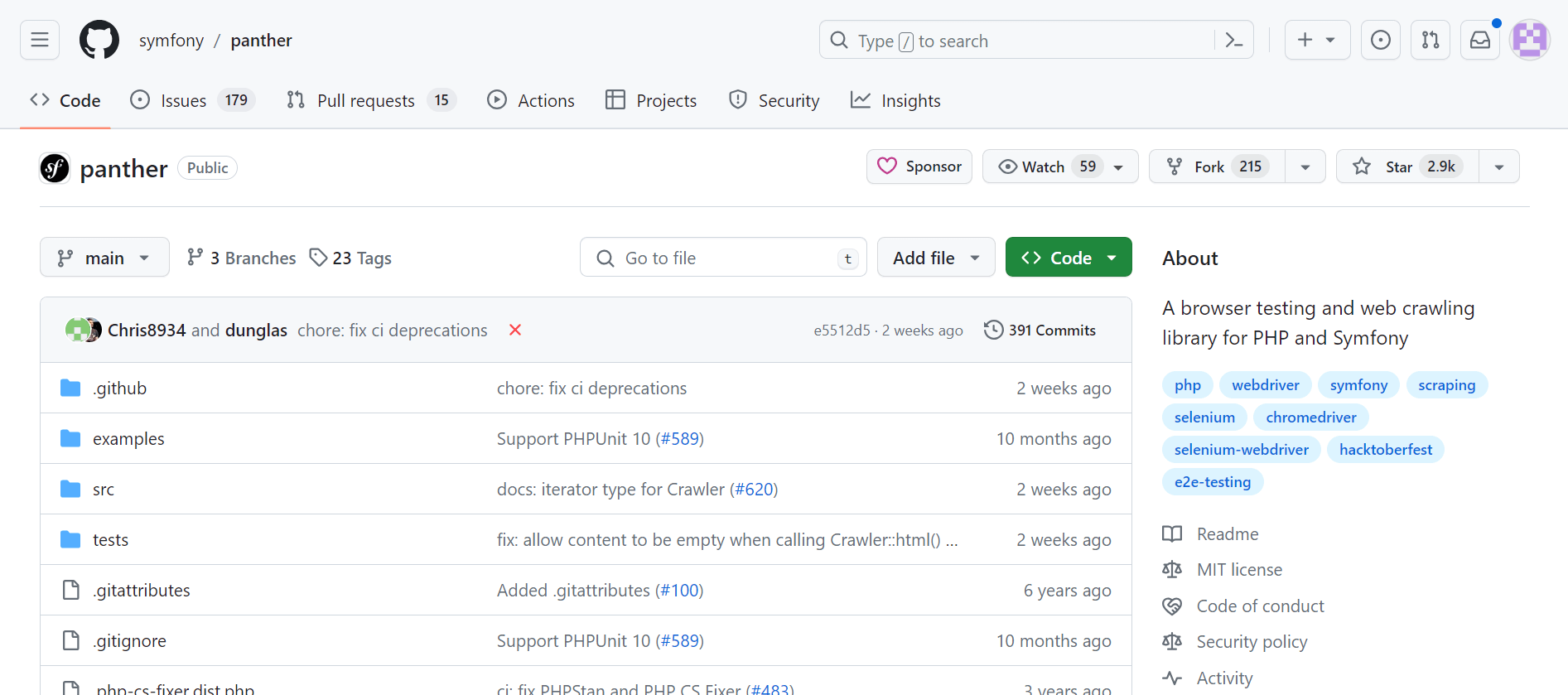
Task: Open the src folder
Action: coord(104,490)
